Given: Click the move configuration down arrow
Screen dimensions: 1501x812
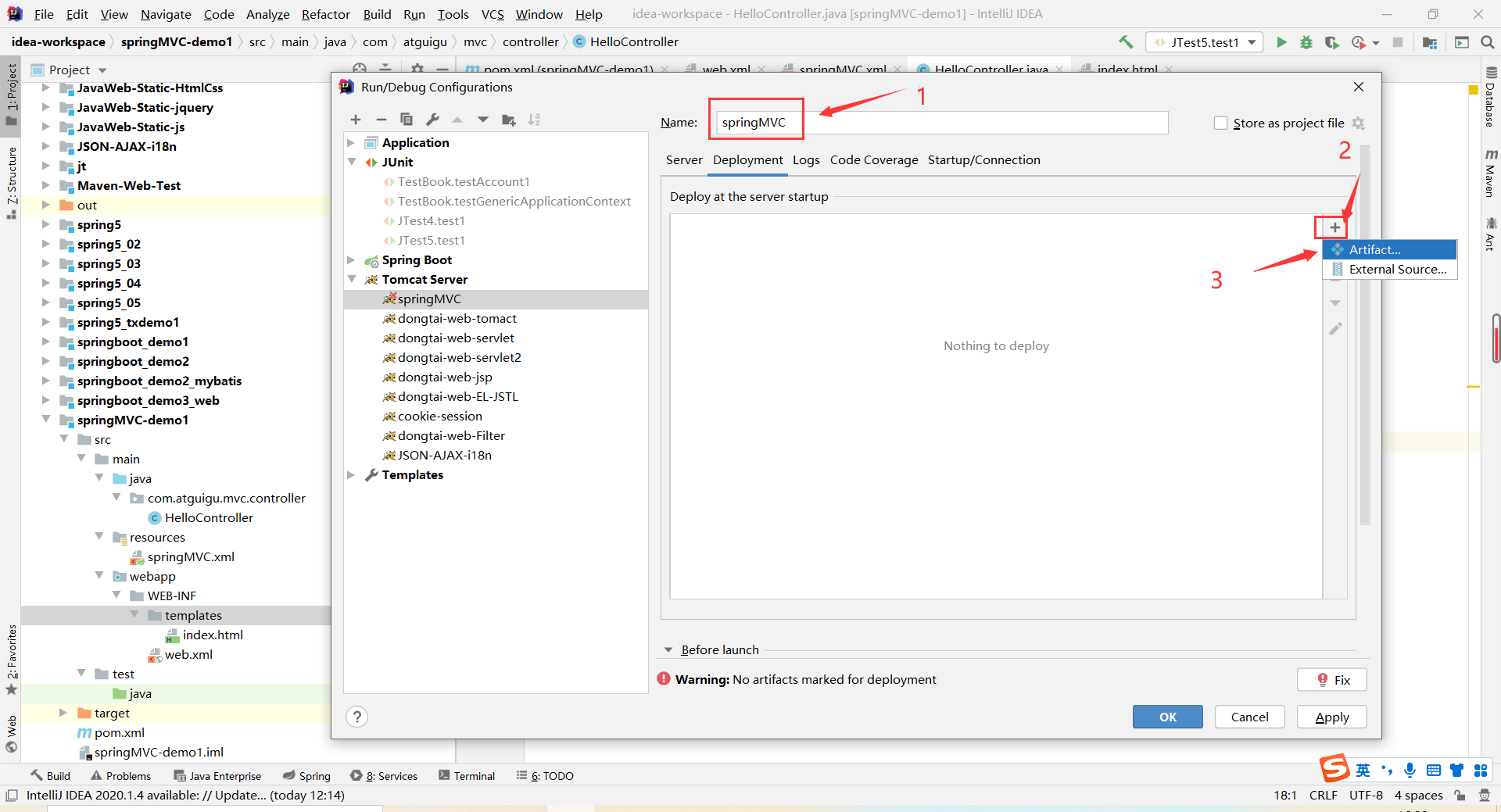Looking at the screenshot, I should pos(483,120).
